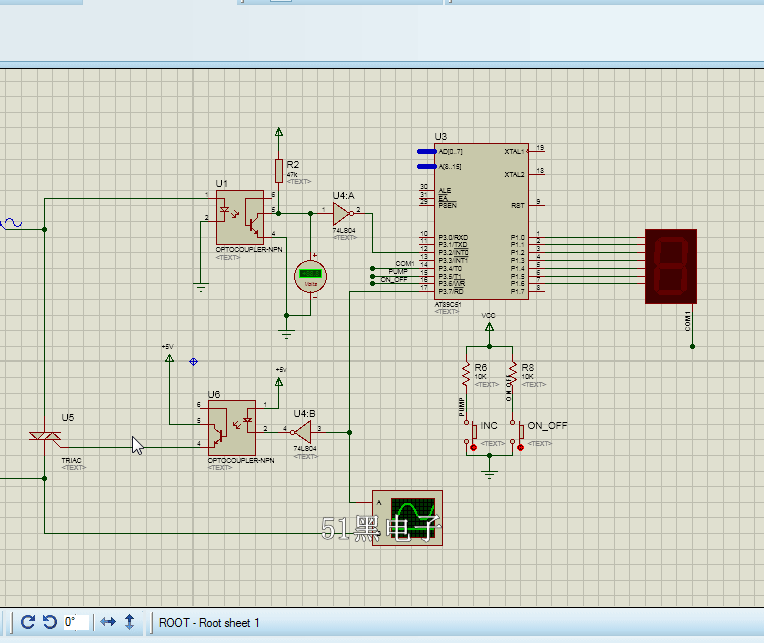Select the R2 resistor symbol
The width and height of the screenshot is (764, 643).
point(279,170)
